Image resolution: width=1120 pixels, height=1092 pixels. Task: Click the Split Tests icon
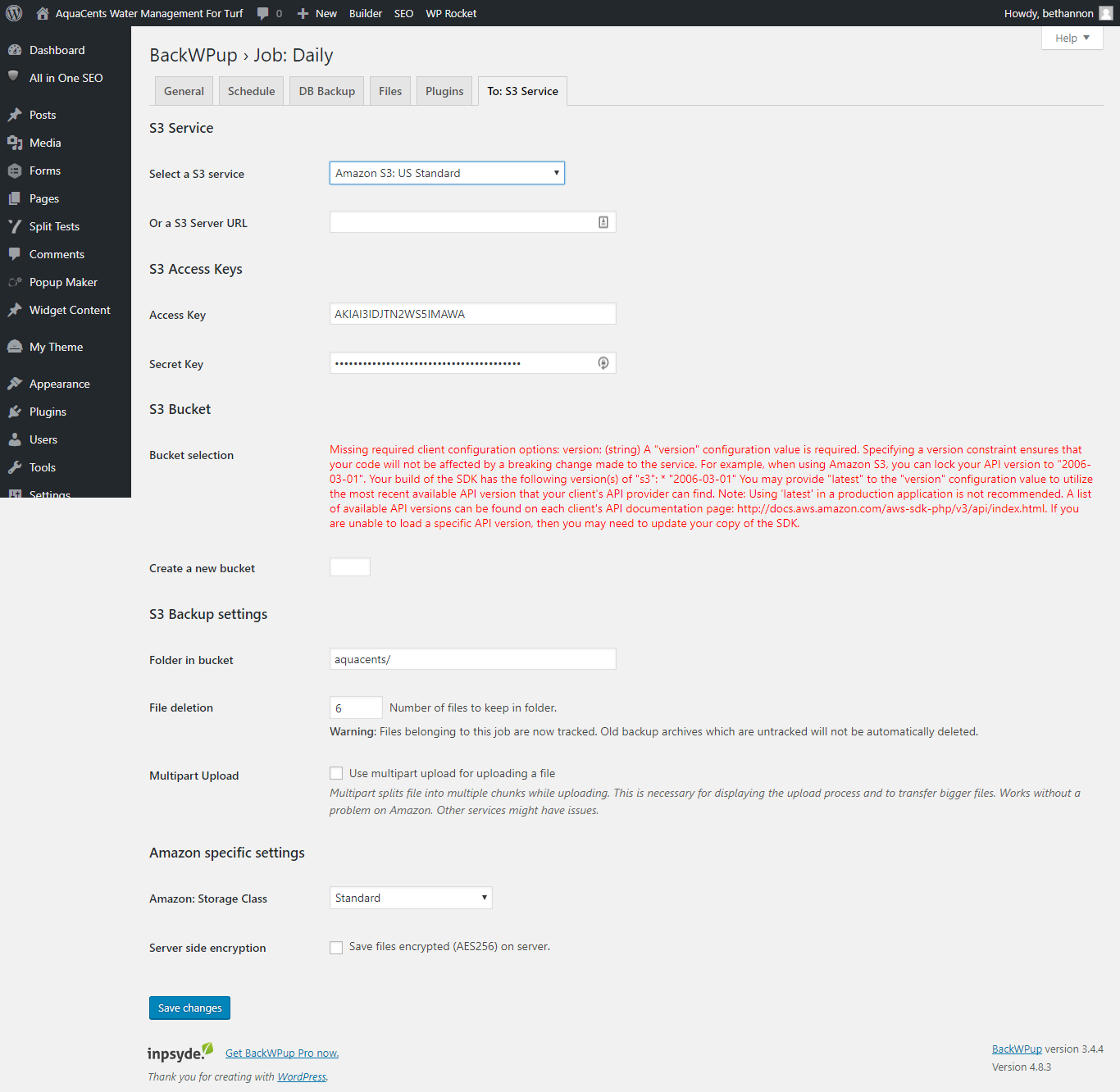15,226
